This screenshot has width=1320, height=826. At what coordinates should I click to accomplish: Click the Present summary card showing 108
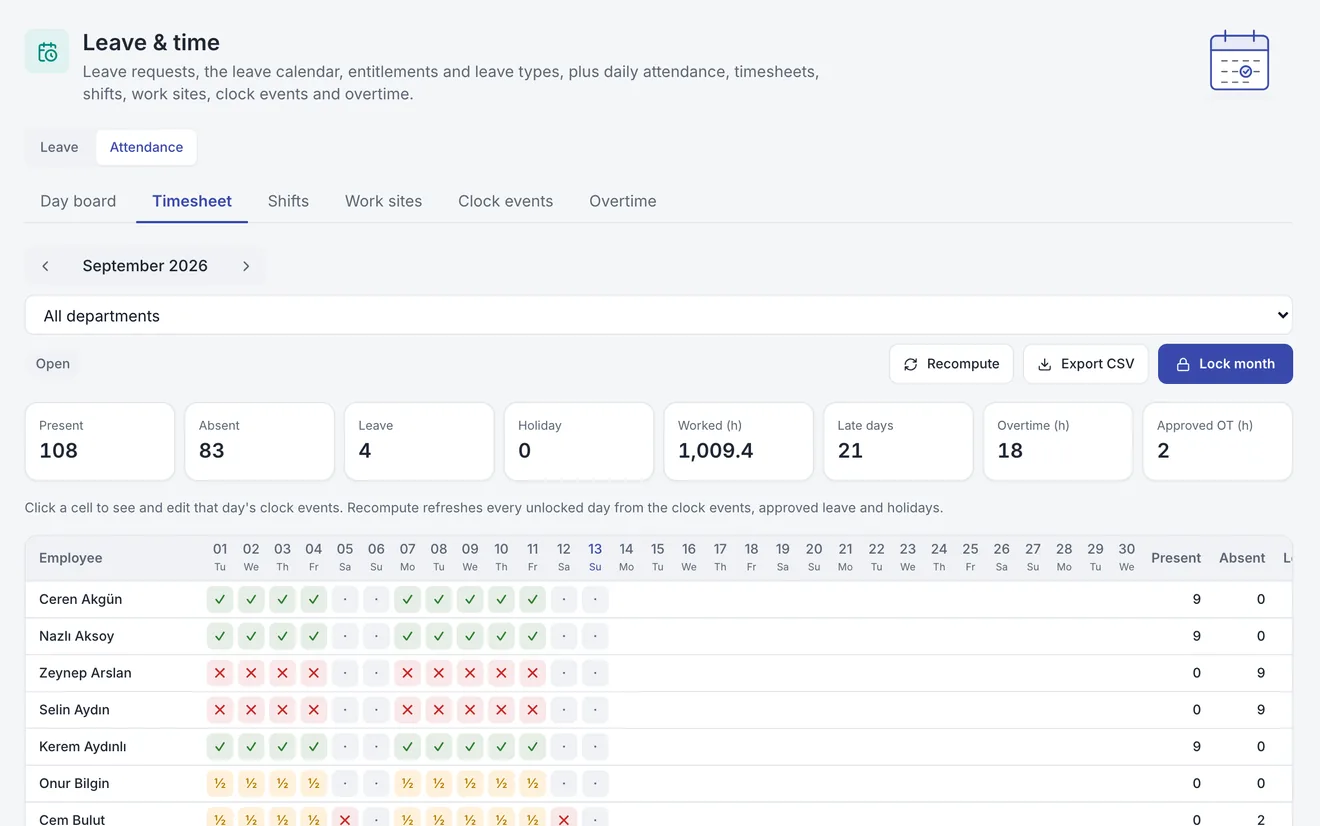coord(100,441)
